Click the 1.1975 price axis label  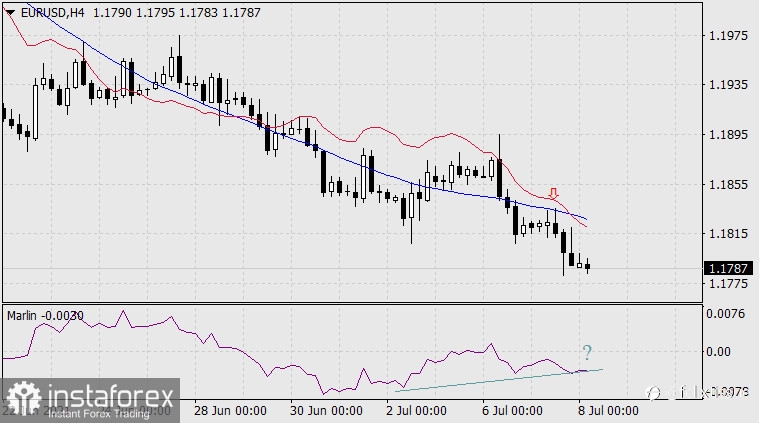pyautogui.click(x=728, y=36)
